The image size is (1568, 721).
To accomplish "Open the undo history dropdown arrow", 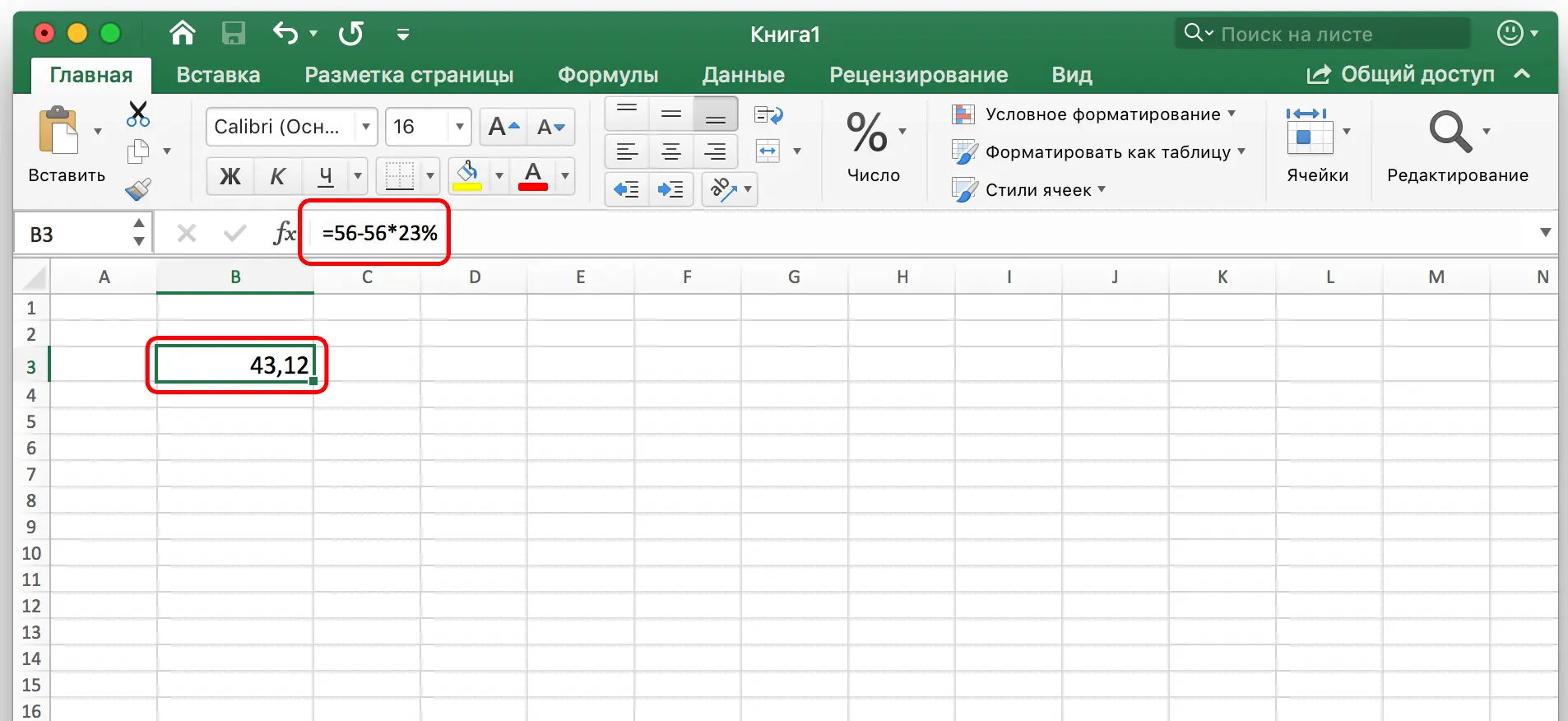I will pos(313,34).
